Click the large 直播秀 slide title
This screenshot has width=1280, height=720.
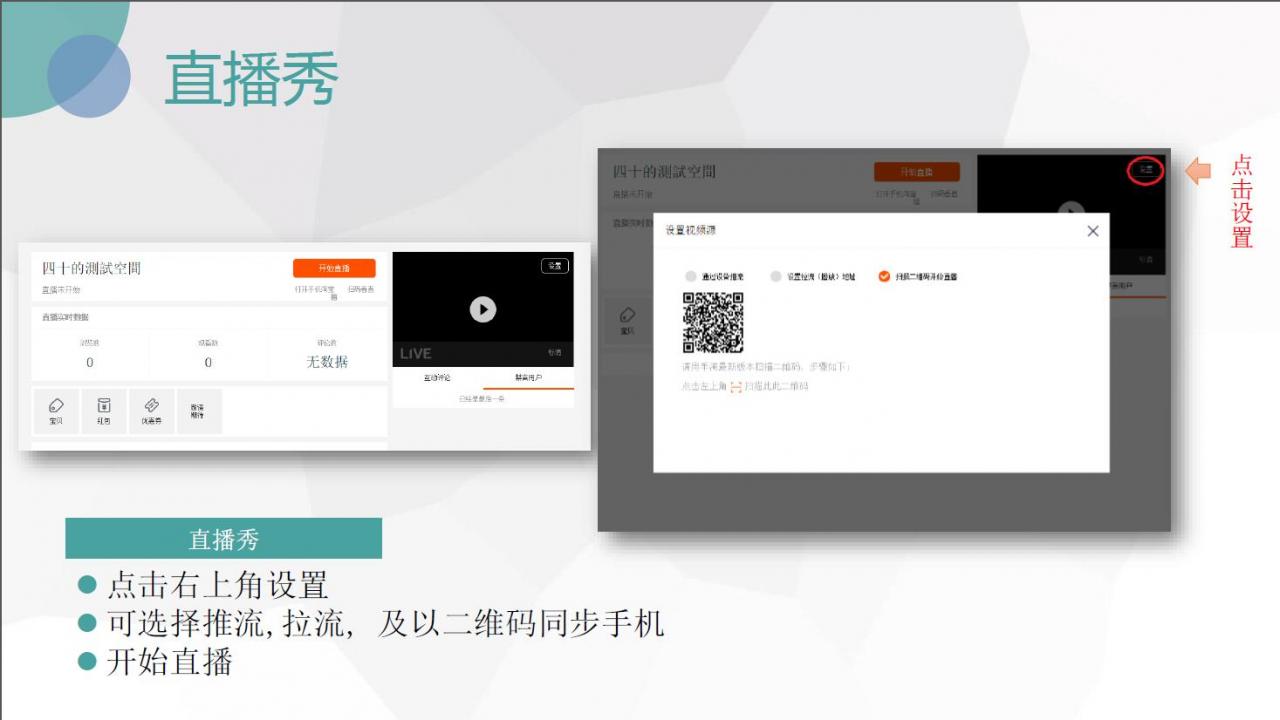[x=251, y=79]
